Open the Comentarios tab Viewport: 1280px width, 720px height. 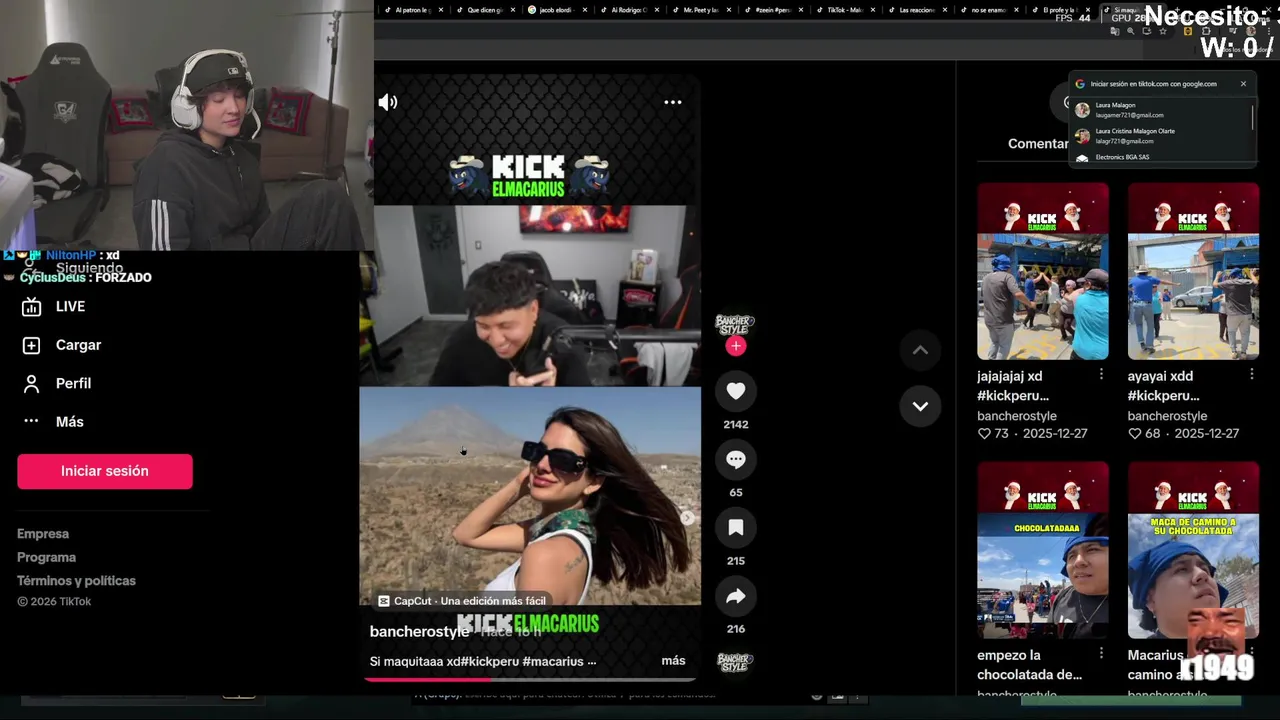pyautogui.click(x=1038, y=144)
